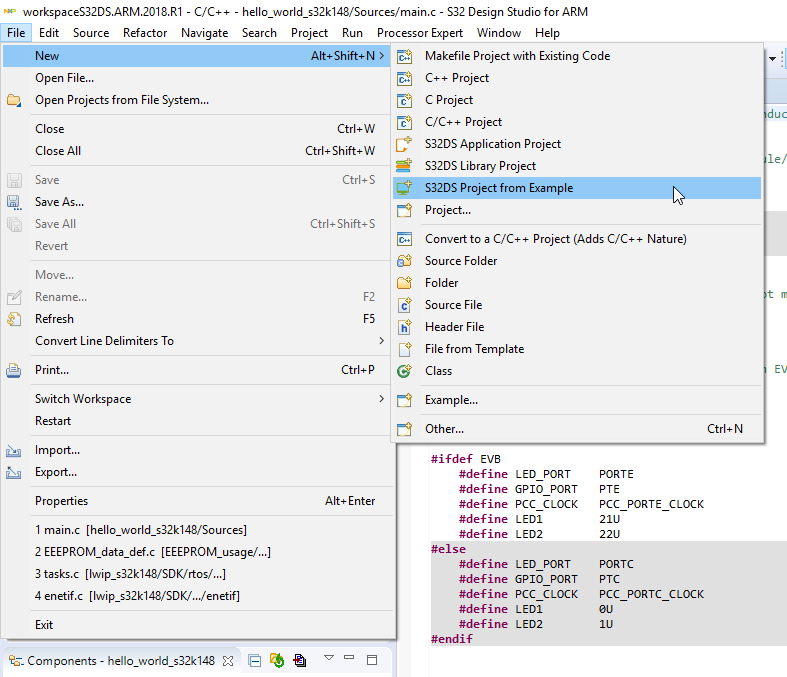Click the Components - hello_world_s32k148 tab

click(x=121, y=661)
